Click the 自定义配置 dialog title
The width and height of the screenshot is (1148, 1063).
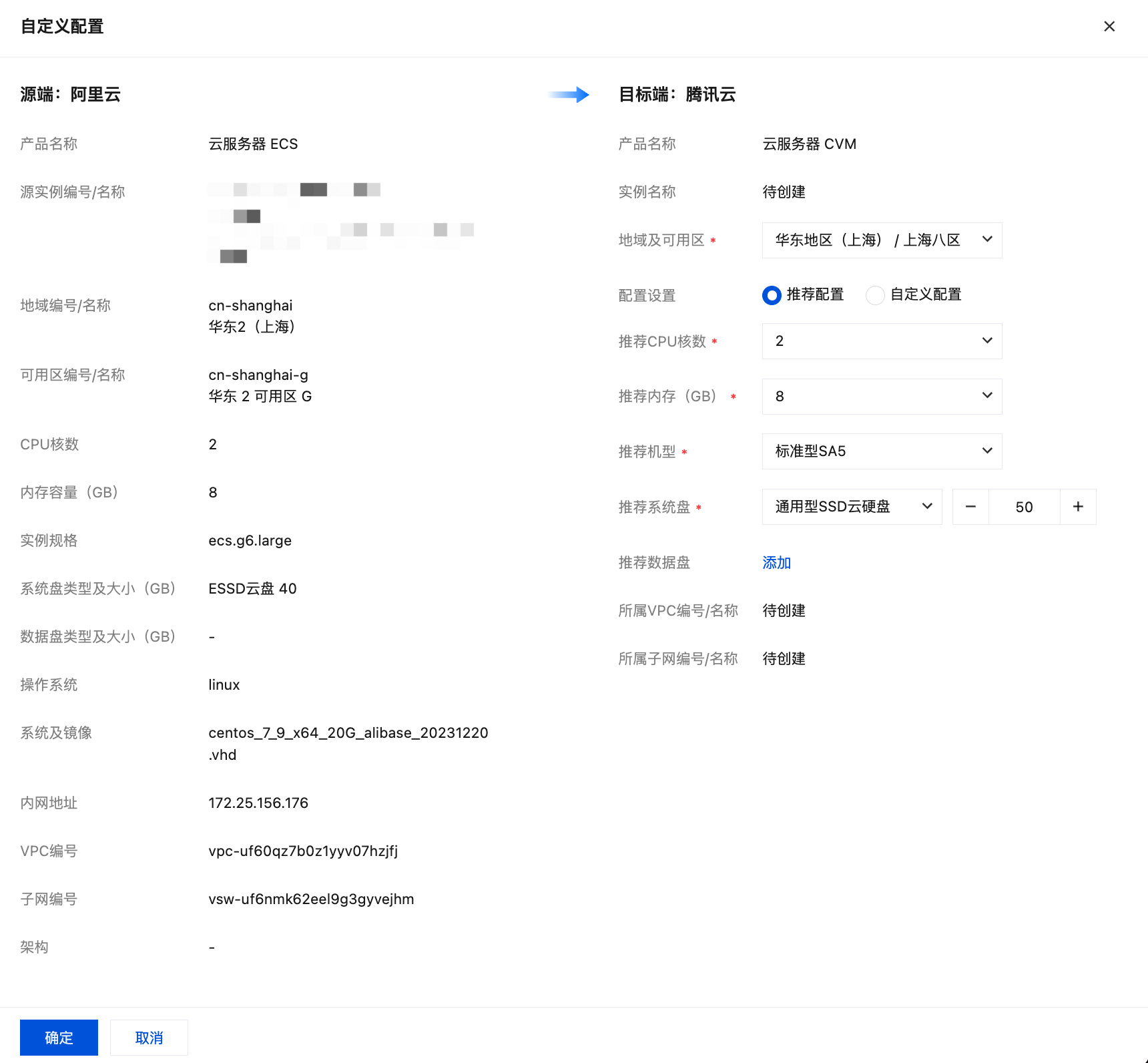point(62,26)
